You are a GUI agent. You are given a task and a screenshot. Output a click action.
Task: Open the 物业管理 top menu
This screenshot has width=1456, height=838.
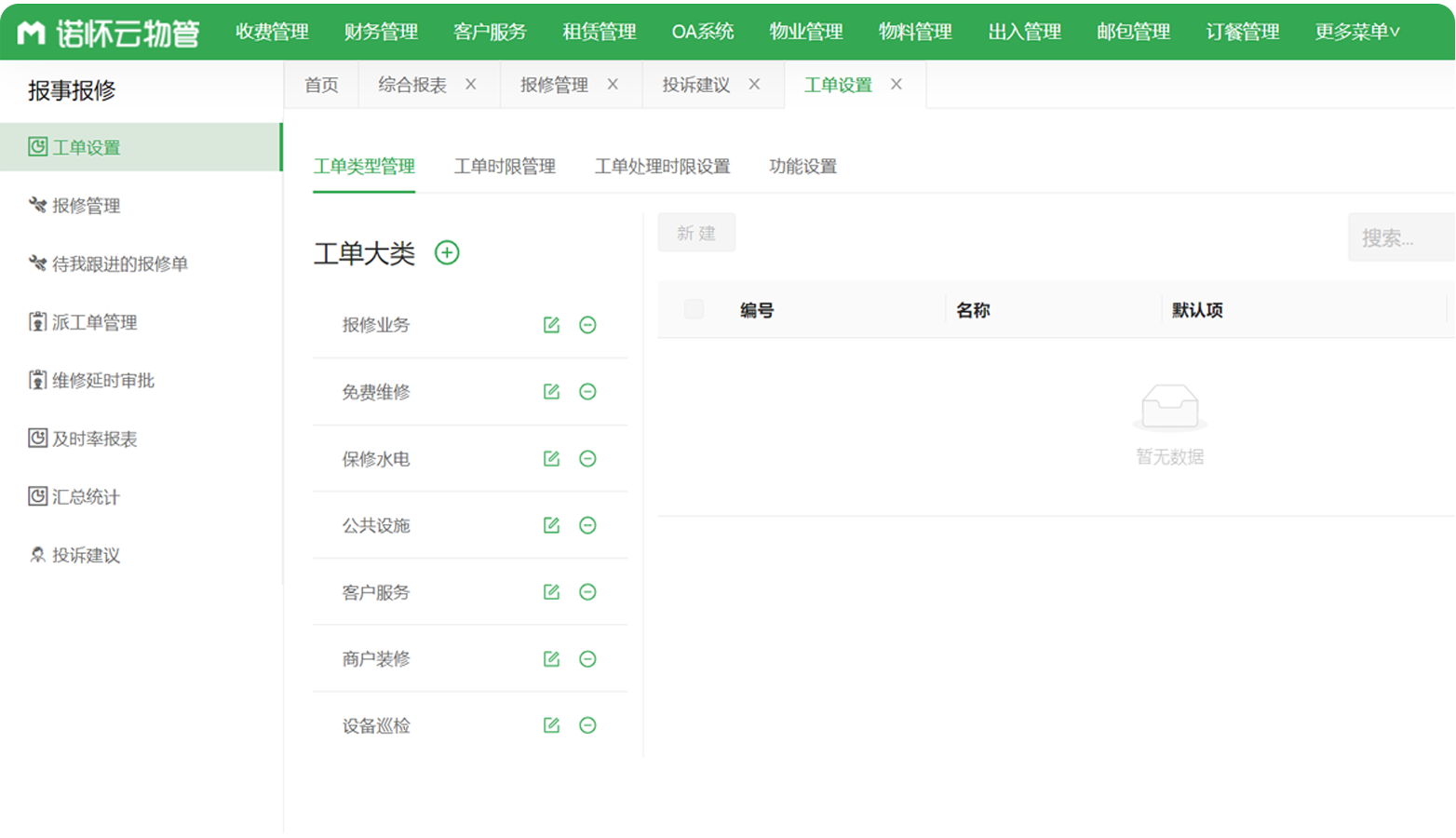click(x=806, y=32)
